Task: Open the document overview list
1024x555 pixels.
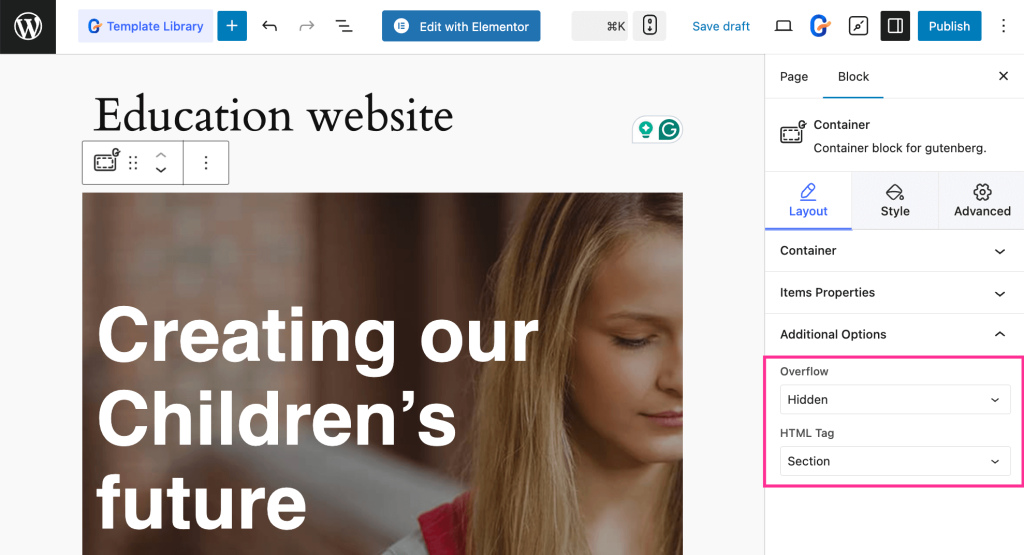Action: tap(344, 26)
